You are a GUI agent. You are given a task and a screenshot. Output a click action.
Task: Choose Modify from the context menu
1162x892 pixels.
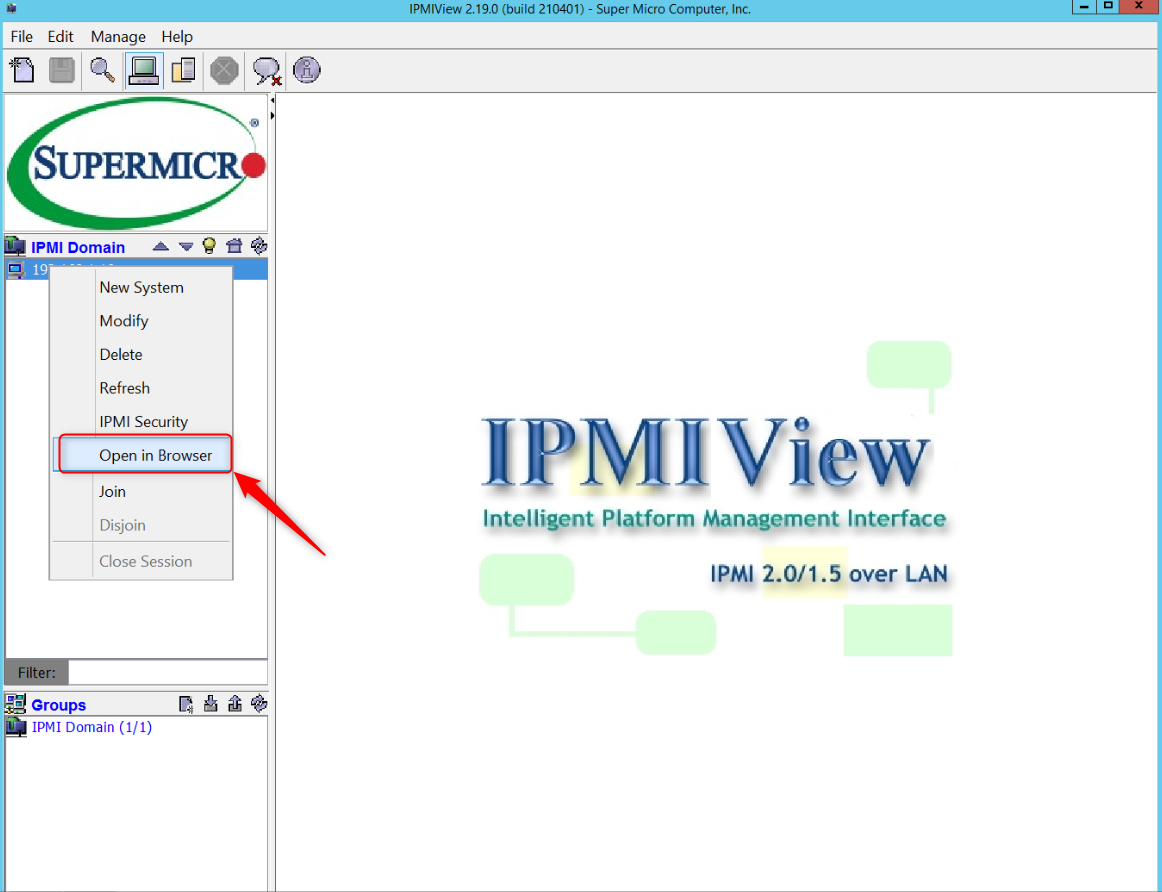[x=141, y=321]
